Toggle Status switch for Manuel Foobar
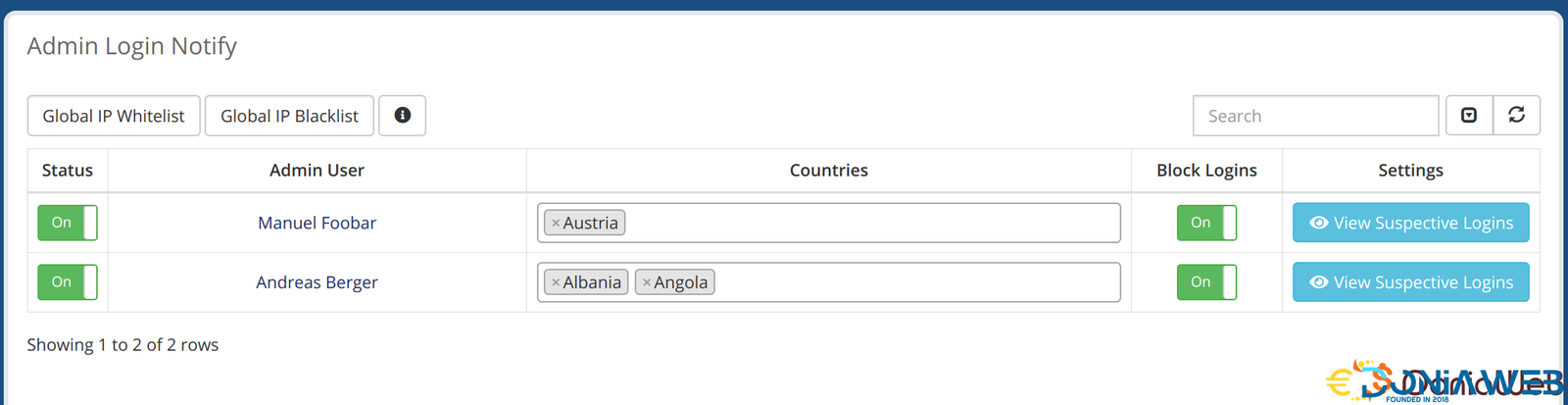 point(67,223)
